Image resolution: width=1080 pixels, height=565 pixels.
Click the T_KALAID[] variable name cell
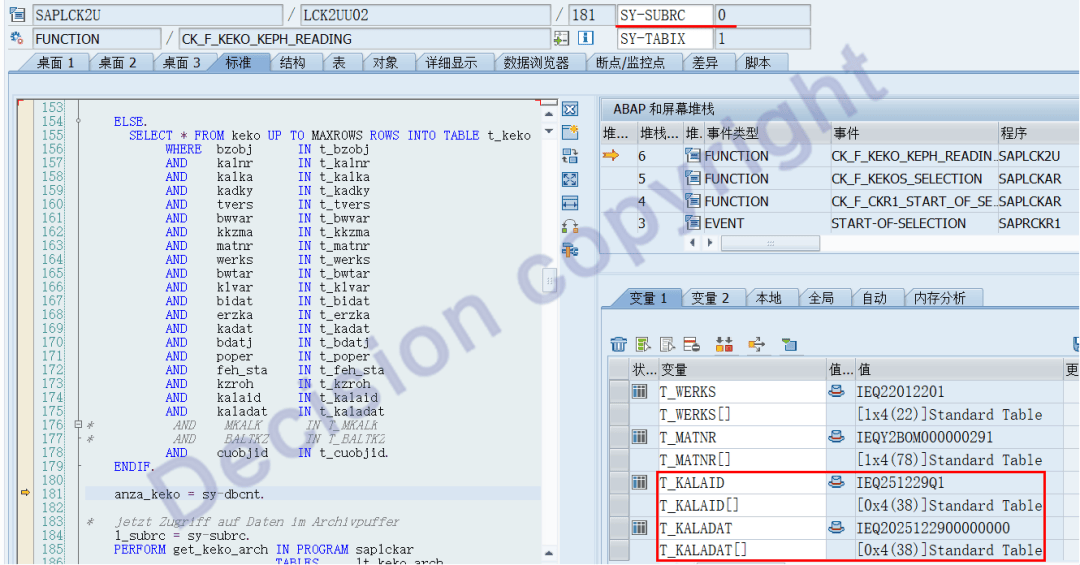click(740, 506)
